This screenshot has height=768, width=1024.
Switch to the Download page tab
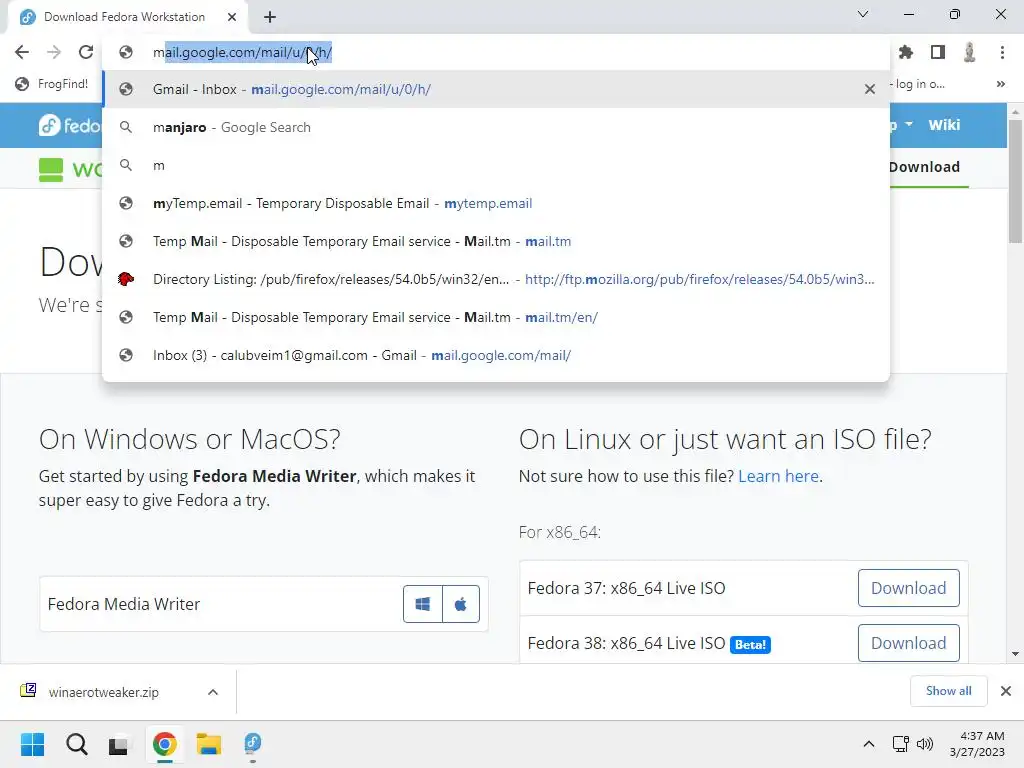924,167
